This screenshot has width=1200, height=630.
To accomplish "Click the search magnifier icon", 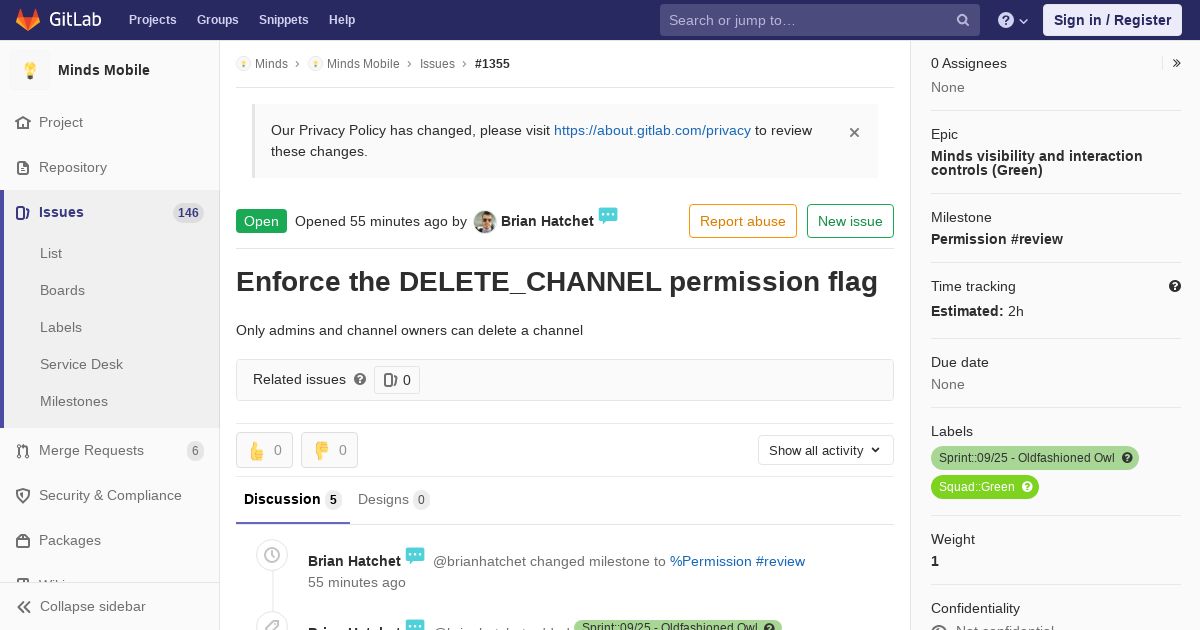I will click(962, 20).
